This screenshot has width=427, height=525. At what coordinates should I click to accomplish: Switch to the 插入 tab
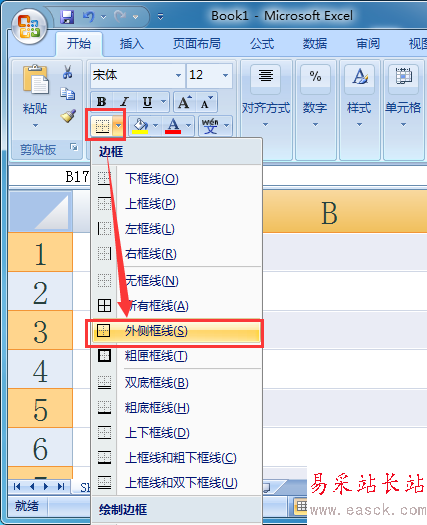132,44
